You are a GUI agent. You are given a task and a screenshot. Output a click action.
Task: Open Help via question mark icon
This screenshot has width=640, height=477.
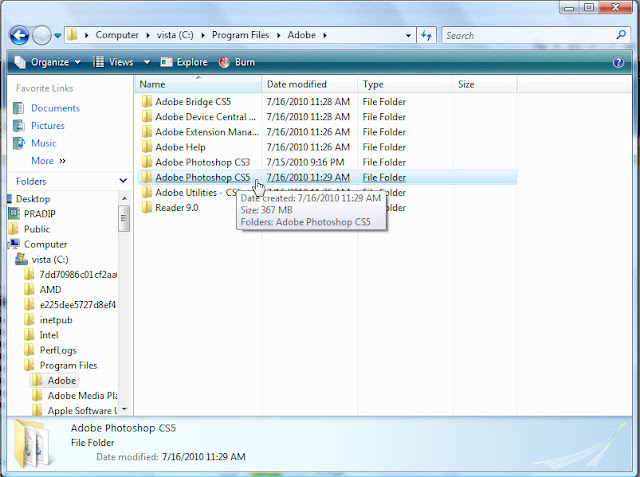coord(618,62)
